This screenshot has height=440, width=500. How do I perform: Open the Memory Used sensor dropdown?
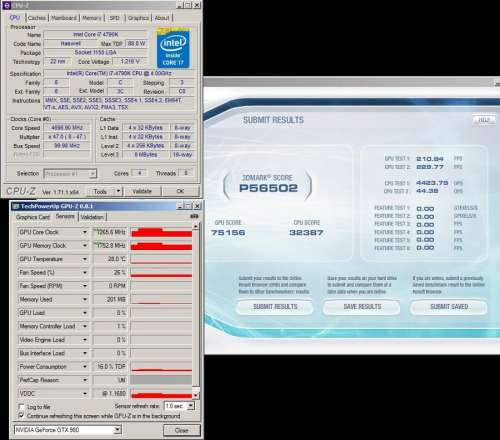pos(85,299)
